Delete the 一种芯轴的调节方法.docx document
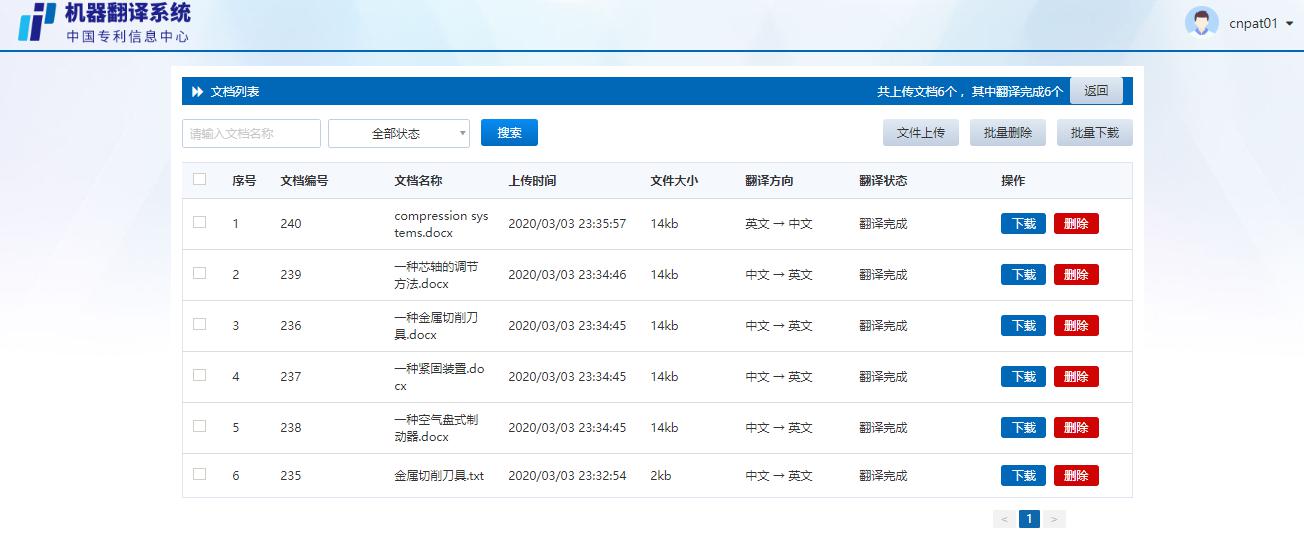Image resolution: width=1304 pixels, height=558 pixels. pyautogui.click(x=1075, y=275)
